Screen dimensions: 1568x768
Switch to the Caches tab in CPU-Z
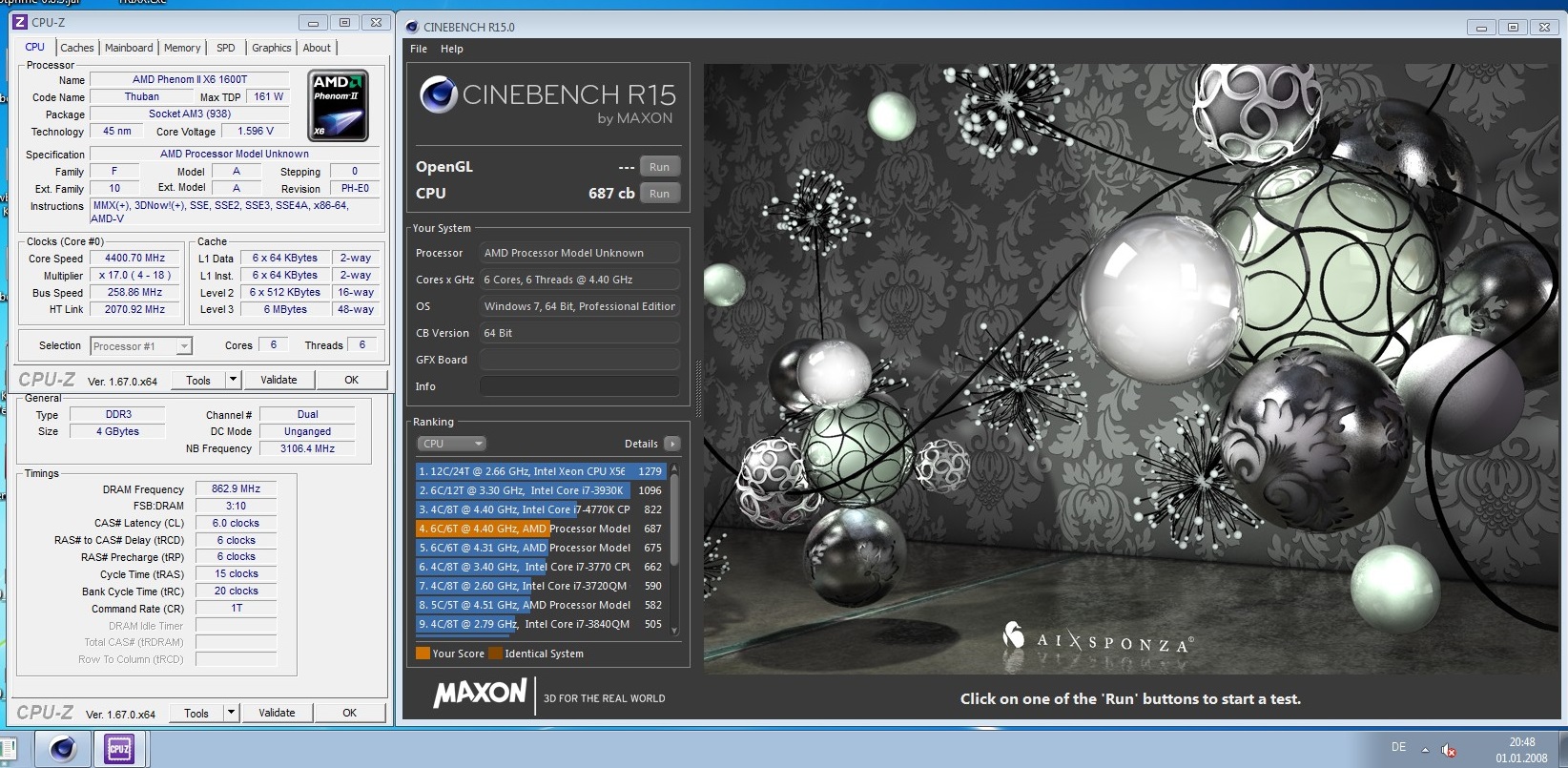tap(77, 48)
